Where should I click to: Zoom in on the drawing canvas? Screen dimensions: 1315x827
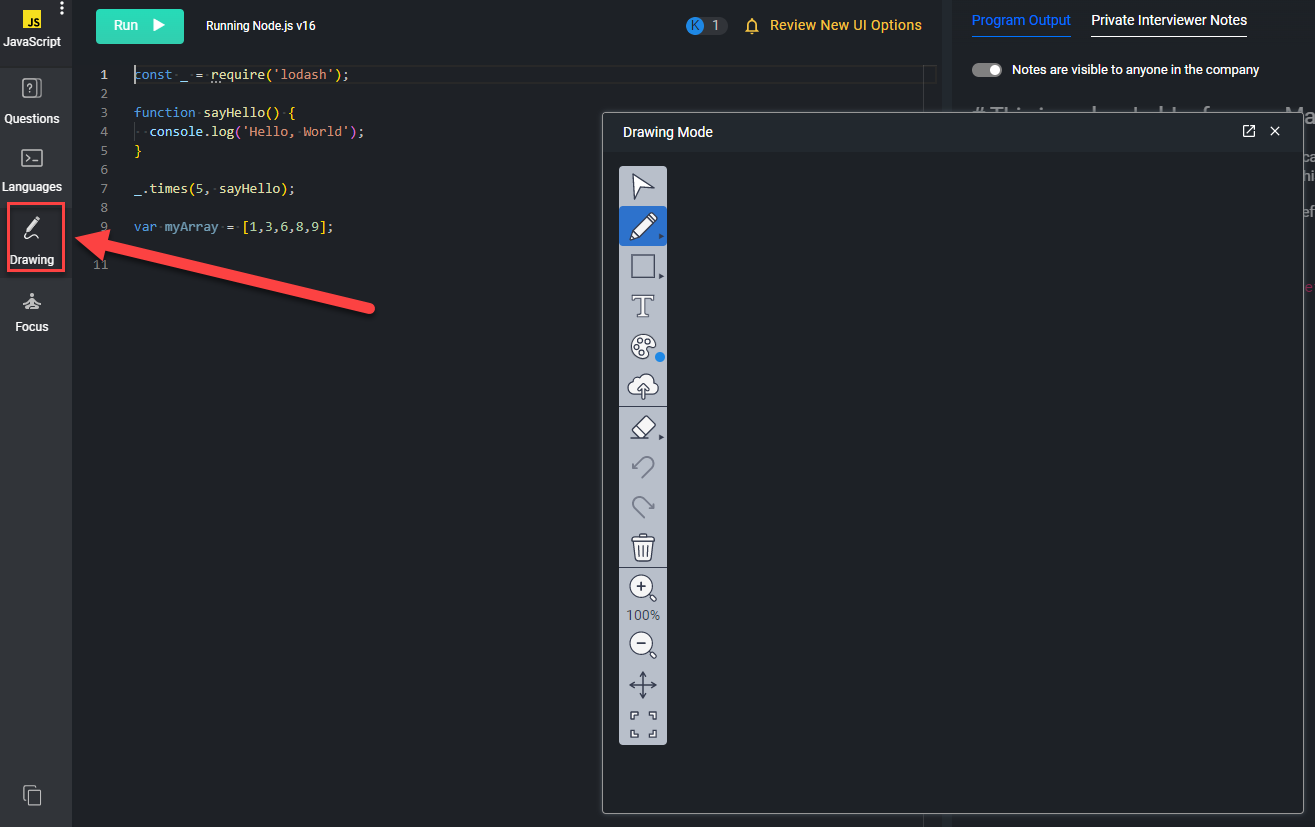click(x=643, y=589)
